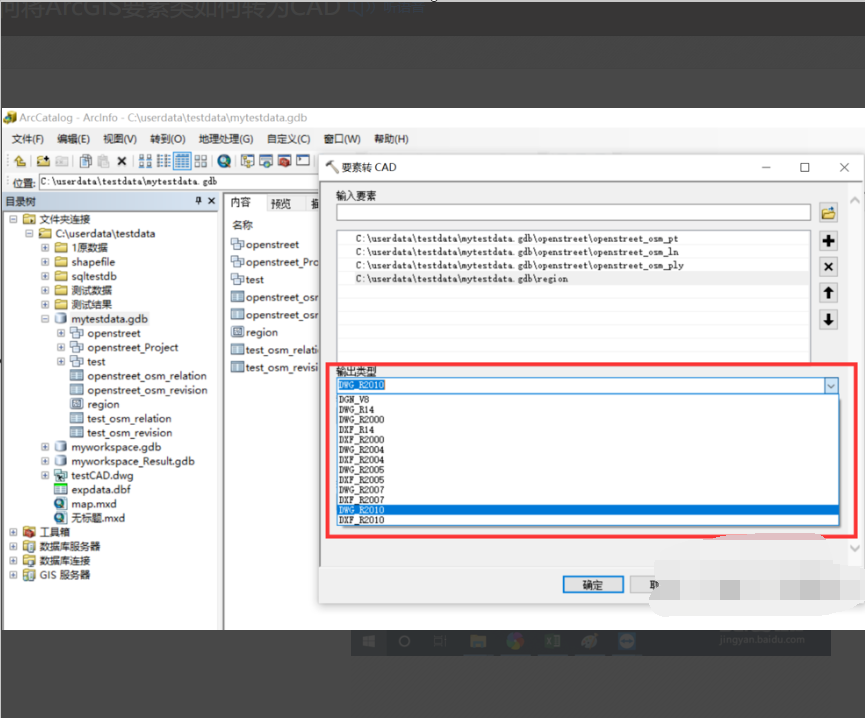Screen dimensions: 865x718
Task: Select DXF_R2000 in the output type list
Action: click(x=588, y=440)
